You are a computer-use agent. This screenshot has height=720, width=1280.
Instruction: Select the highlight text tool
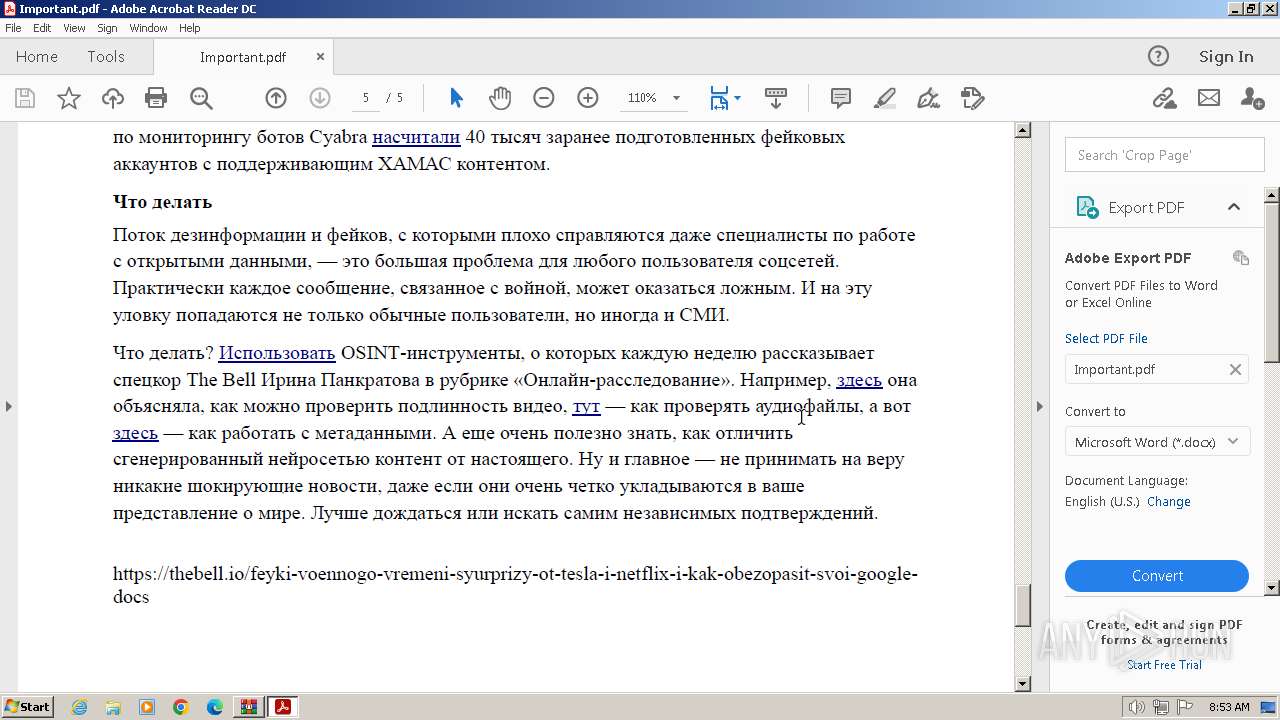(885, 98)
